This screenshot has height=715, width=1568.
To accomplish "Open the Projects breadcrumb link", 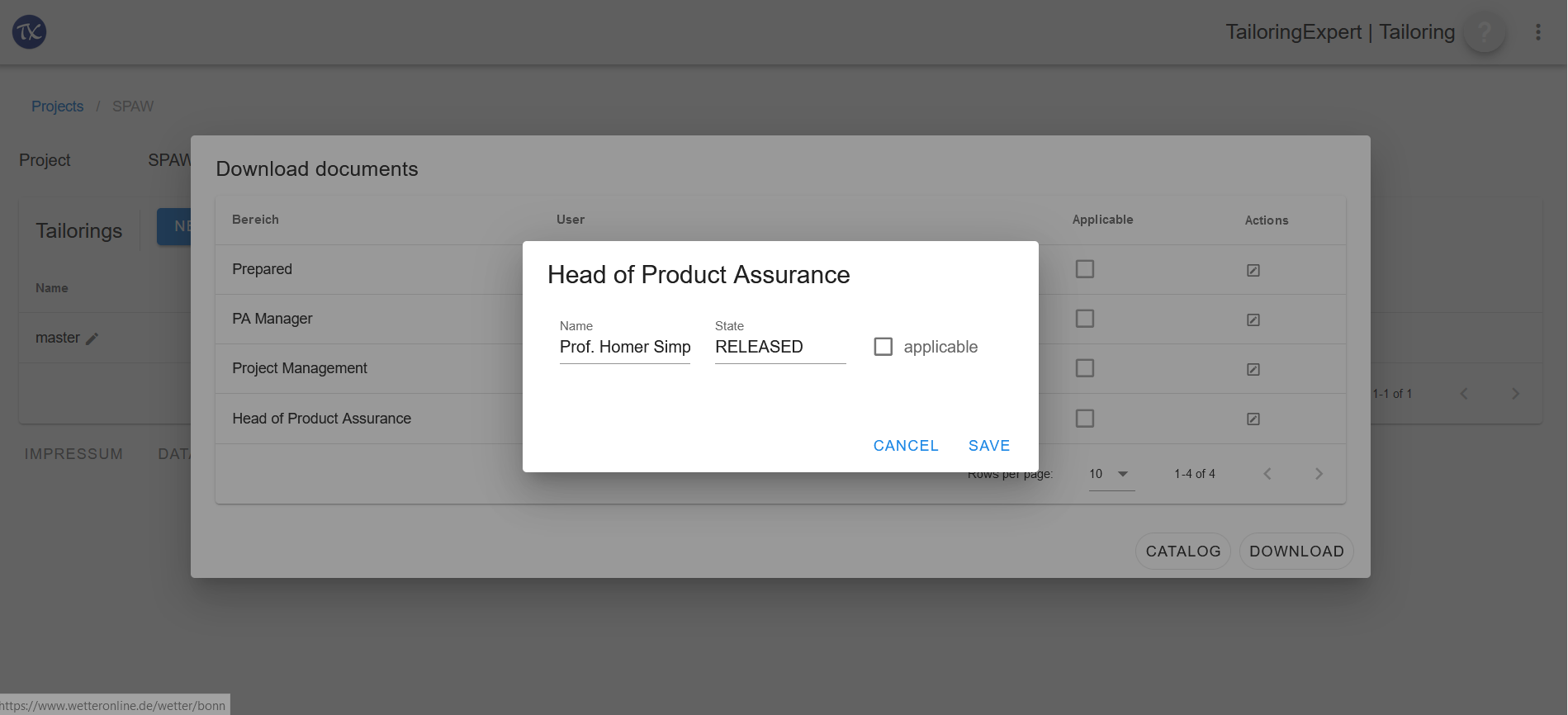I will (x=57, y=107).
